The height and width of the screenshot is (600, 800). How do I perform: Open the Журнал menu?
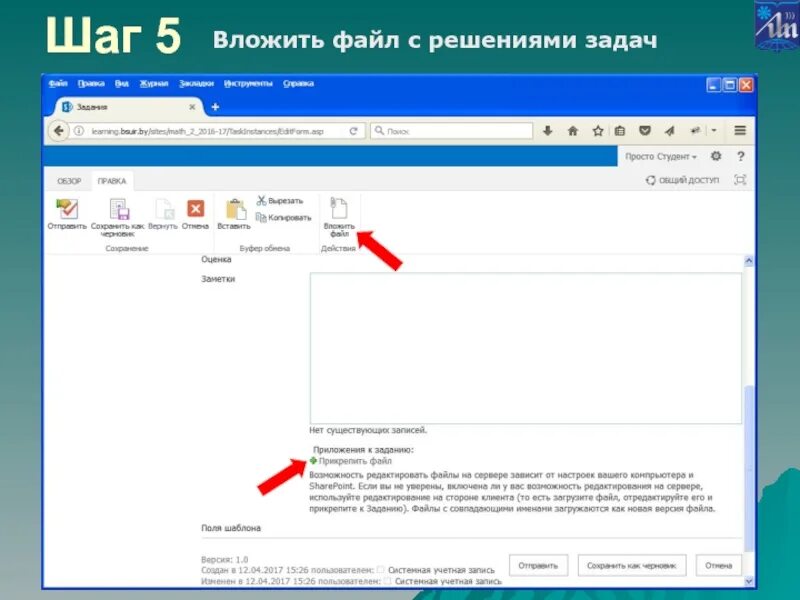(x=154, y=84)
